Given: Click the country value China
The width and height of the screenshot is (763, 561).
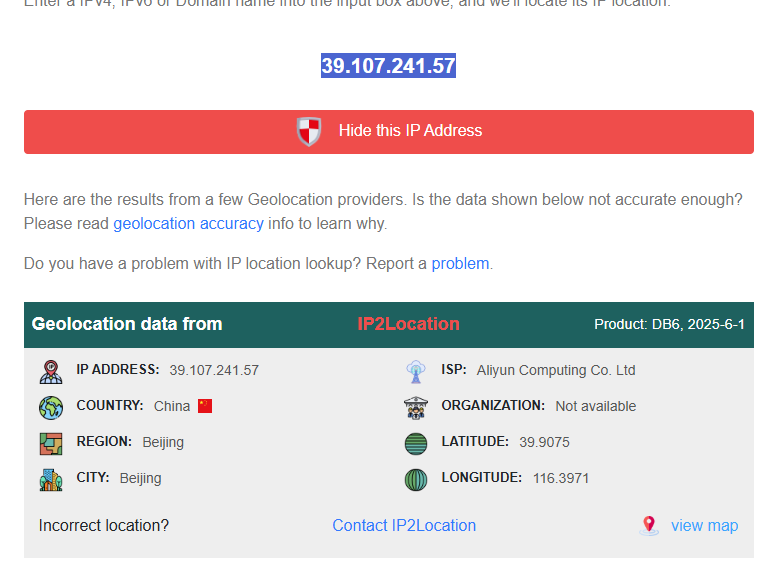Looking at the screenshot, I should point(172,406).
